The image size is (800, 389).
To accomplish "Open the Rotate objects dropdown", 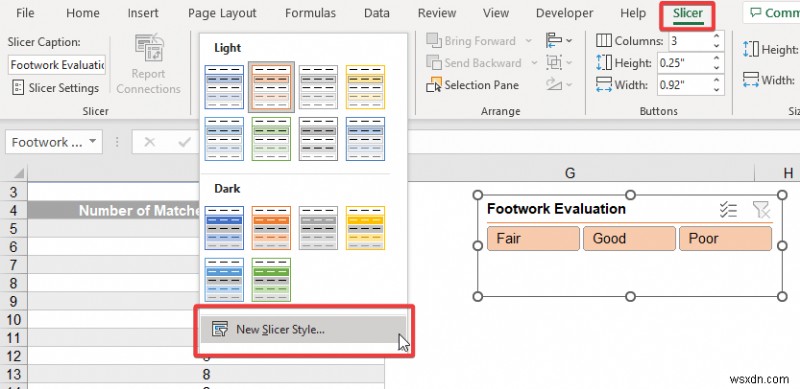I will 559,84.
